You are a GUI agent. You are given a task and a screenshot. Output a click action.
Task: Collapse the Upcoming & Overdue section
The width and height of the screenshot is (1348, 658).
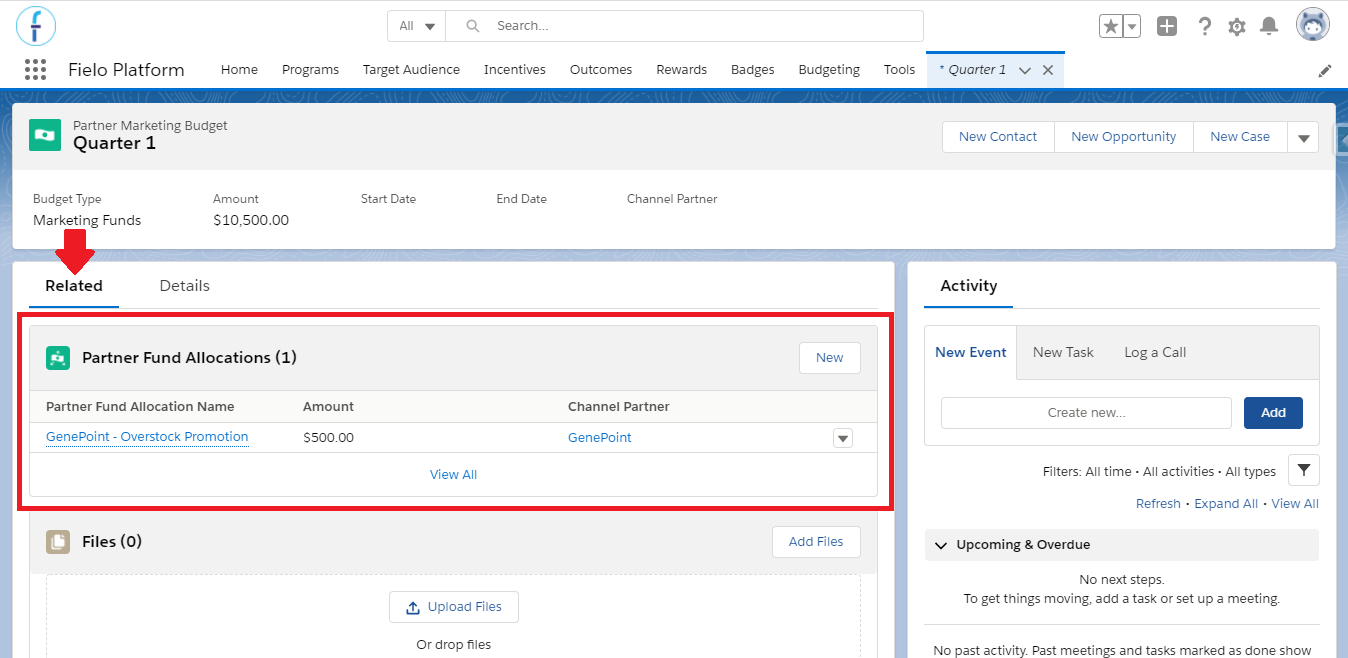(x=941, y=545)
